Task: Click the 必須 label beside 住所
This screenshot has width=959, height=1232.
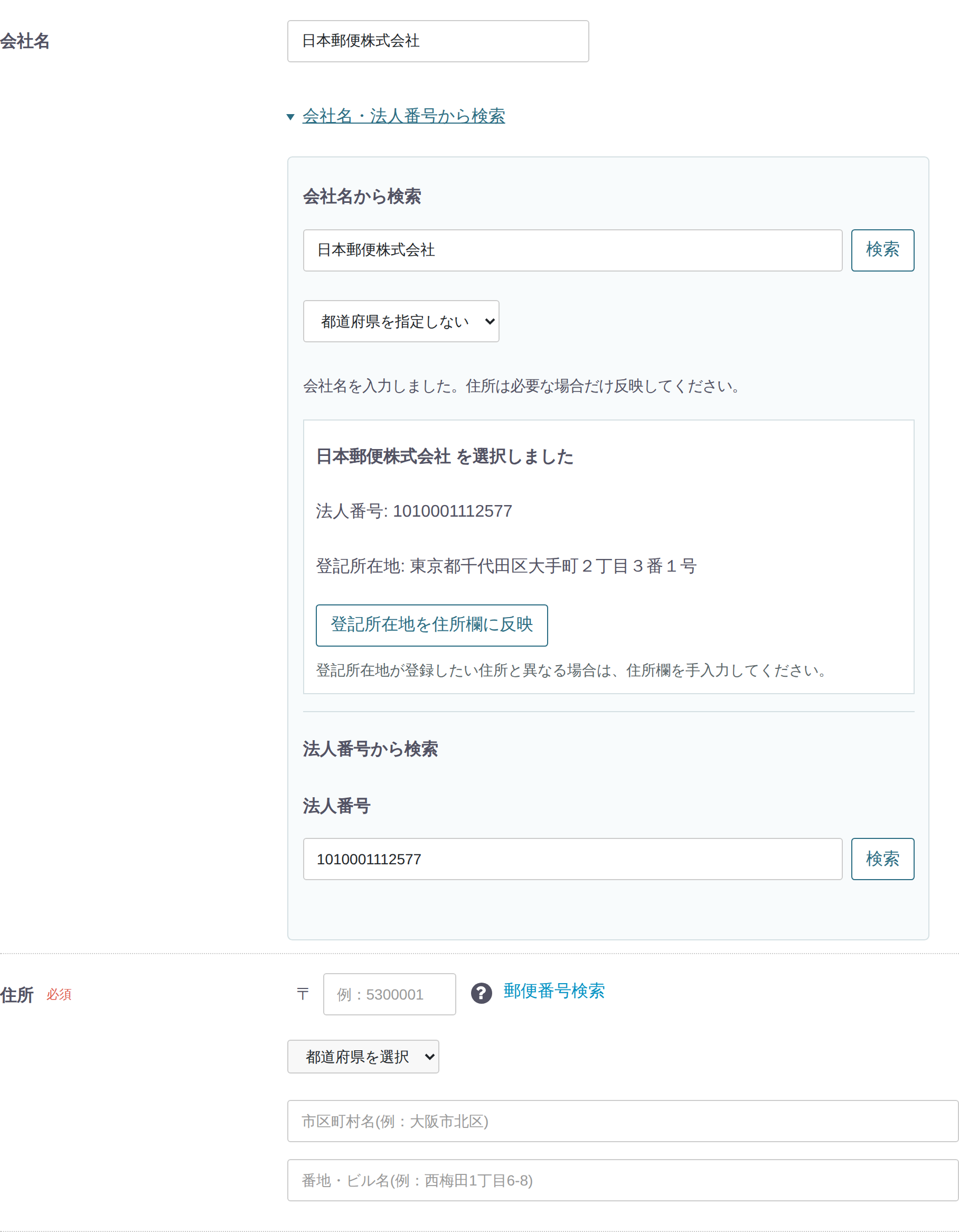Action: click(x=59, y=994)
